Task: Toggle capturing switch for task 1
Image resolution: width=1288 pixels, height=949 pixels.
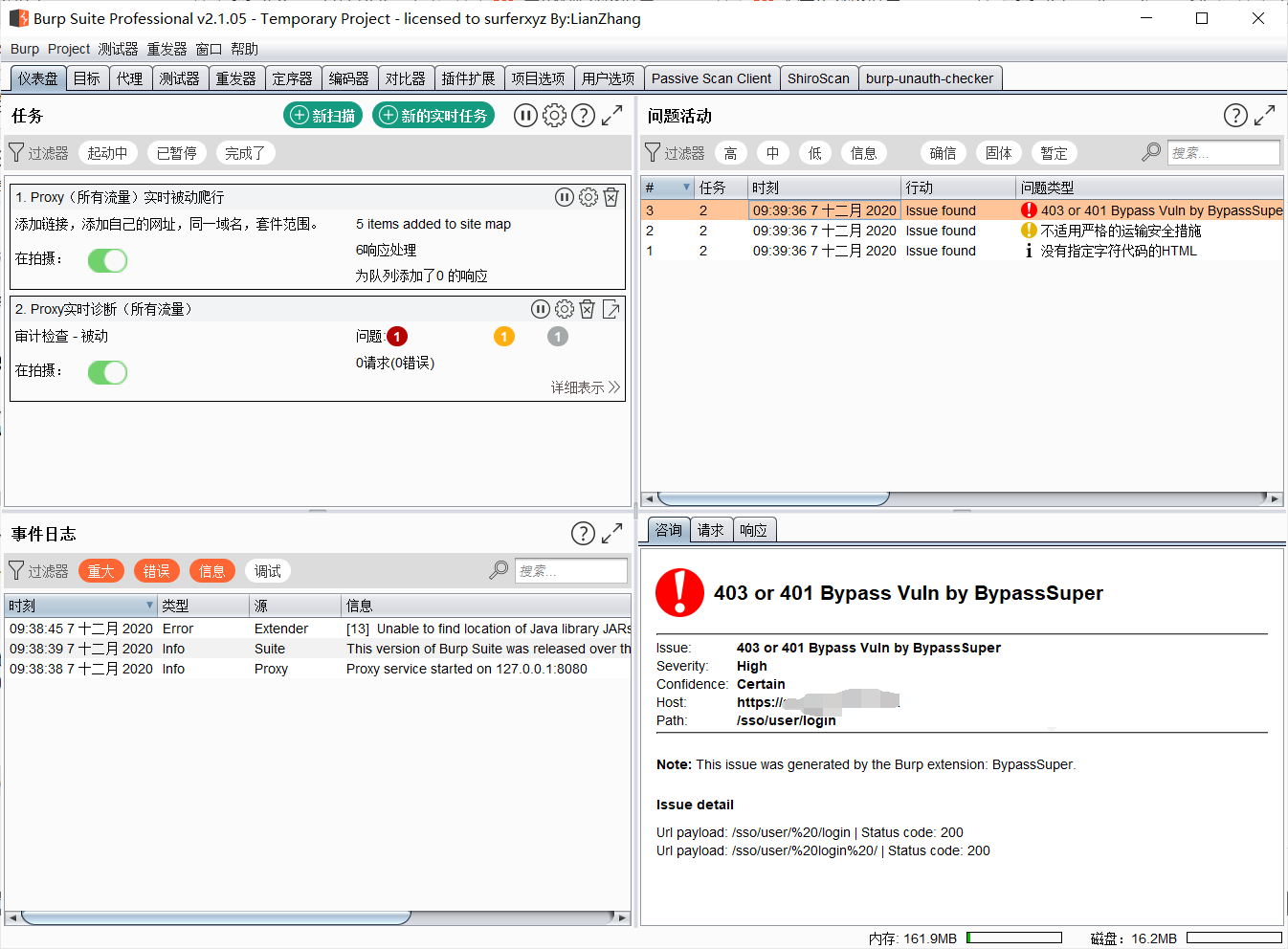Action: [x=108, y=260]
